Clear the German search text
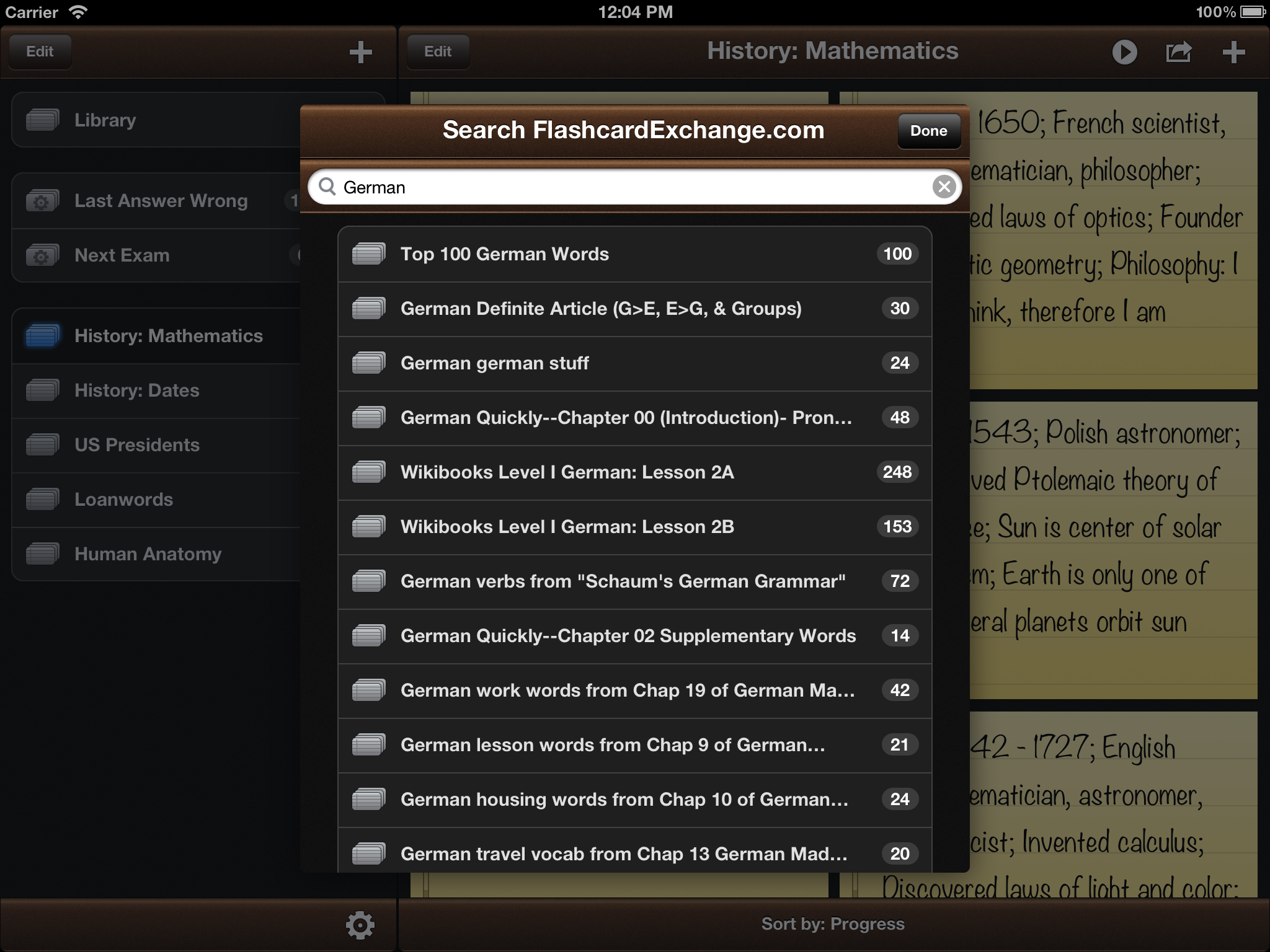The image size is (1270, 952). [x=944, y=186]
